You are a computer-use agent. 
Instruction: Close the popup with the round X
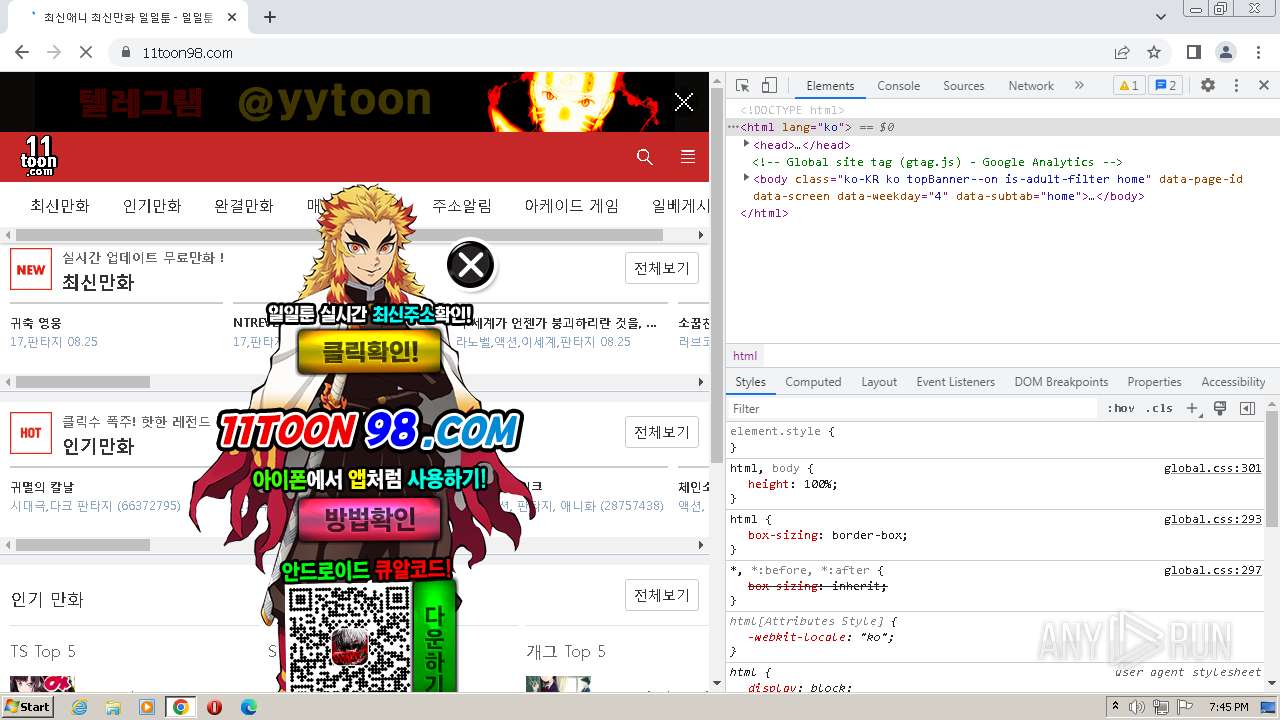point(471,265)
